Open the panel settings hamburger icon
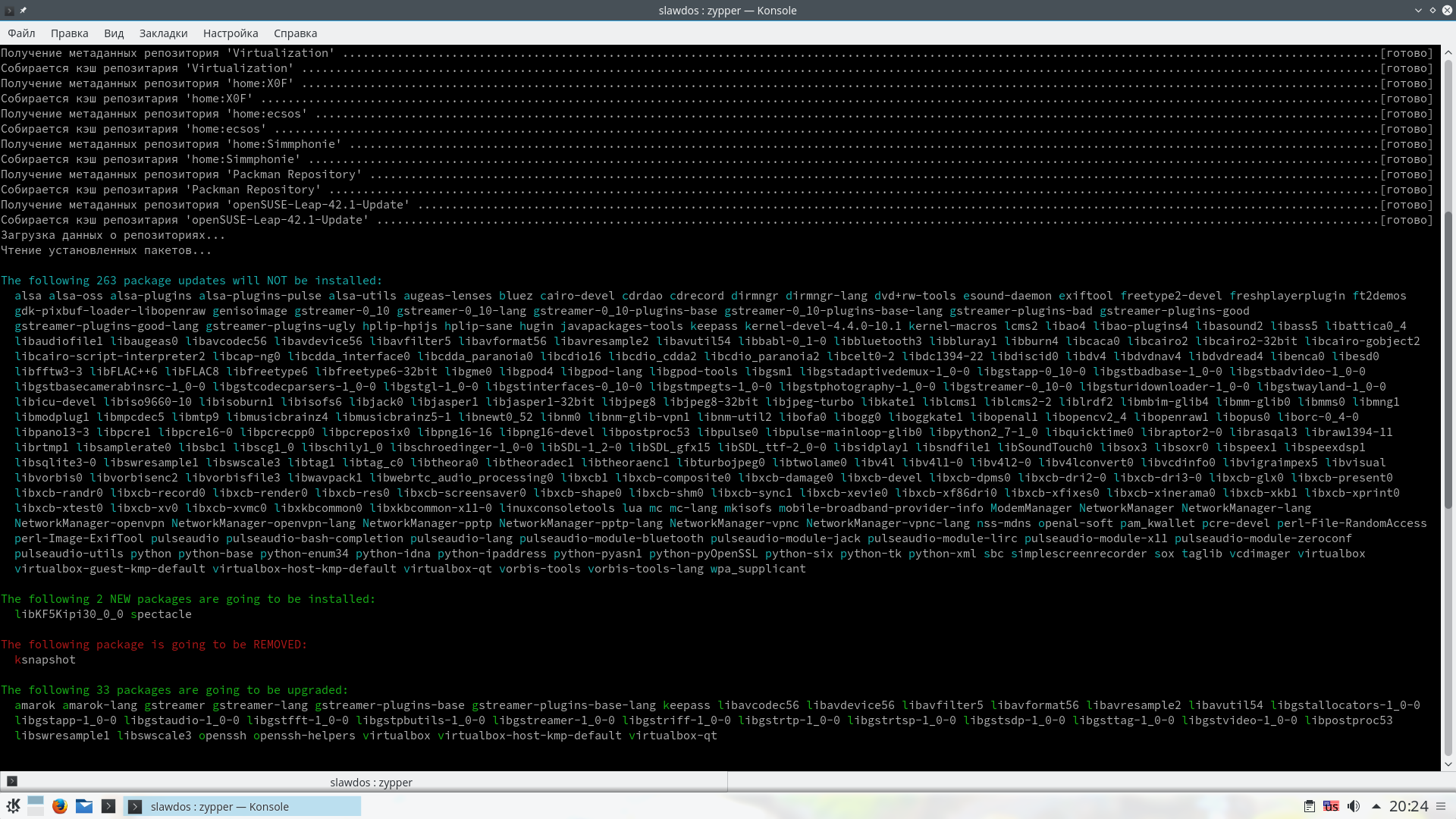Viewport: 1456px width, 819px height. pyautogui.click(x=1441, y=806)
